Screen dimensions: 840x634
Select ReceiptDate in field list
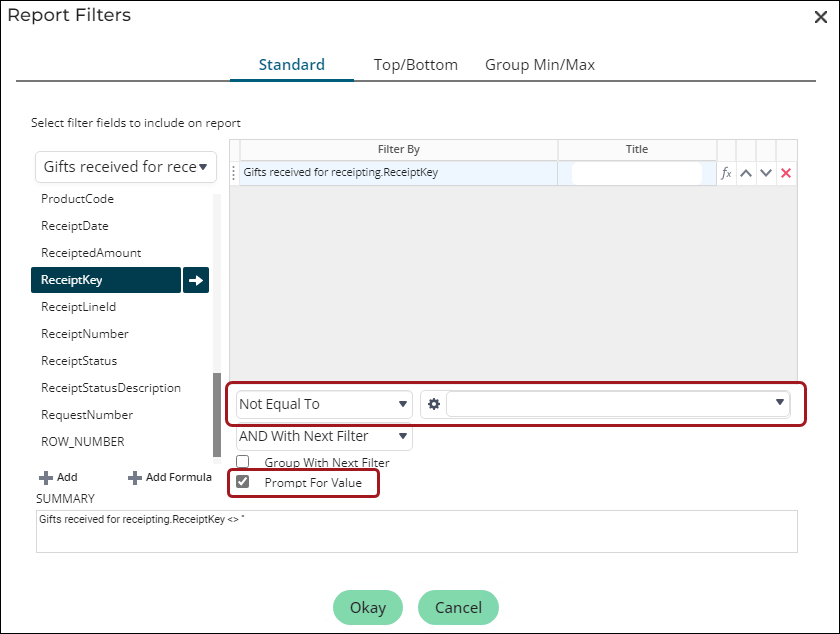coord(74,226)
